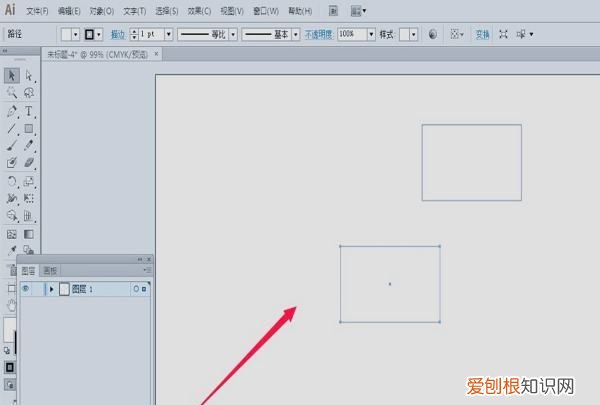This screenshot has width=600, height=405.
Task: Toggle visibility eye for 图层 1
Action: pos(26,288)
